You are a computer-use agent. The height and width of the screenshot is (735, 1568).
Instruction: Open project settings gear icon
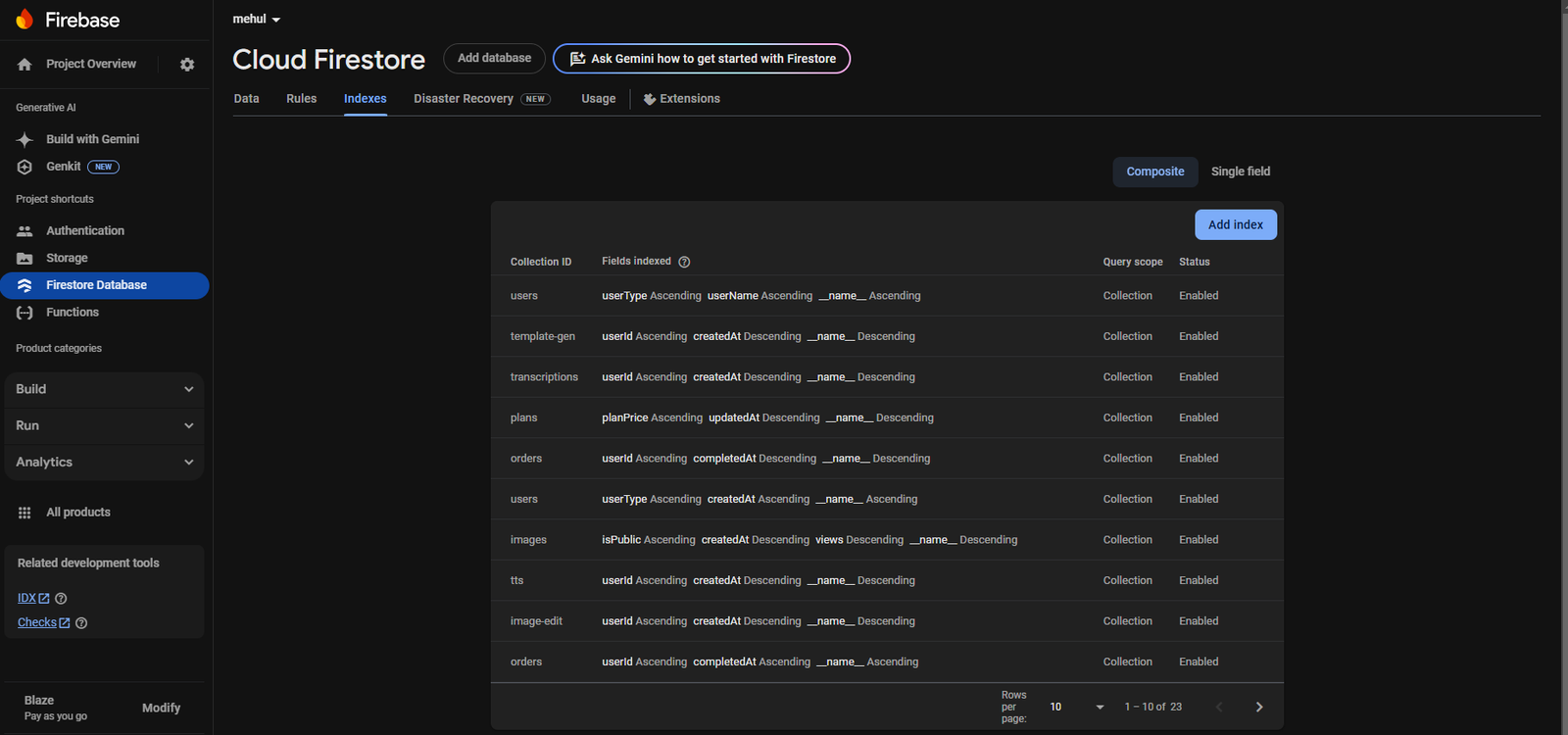187,65
